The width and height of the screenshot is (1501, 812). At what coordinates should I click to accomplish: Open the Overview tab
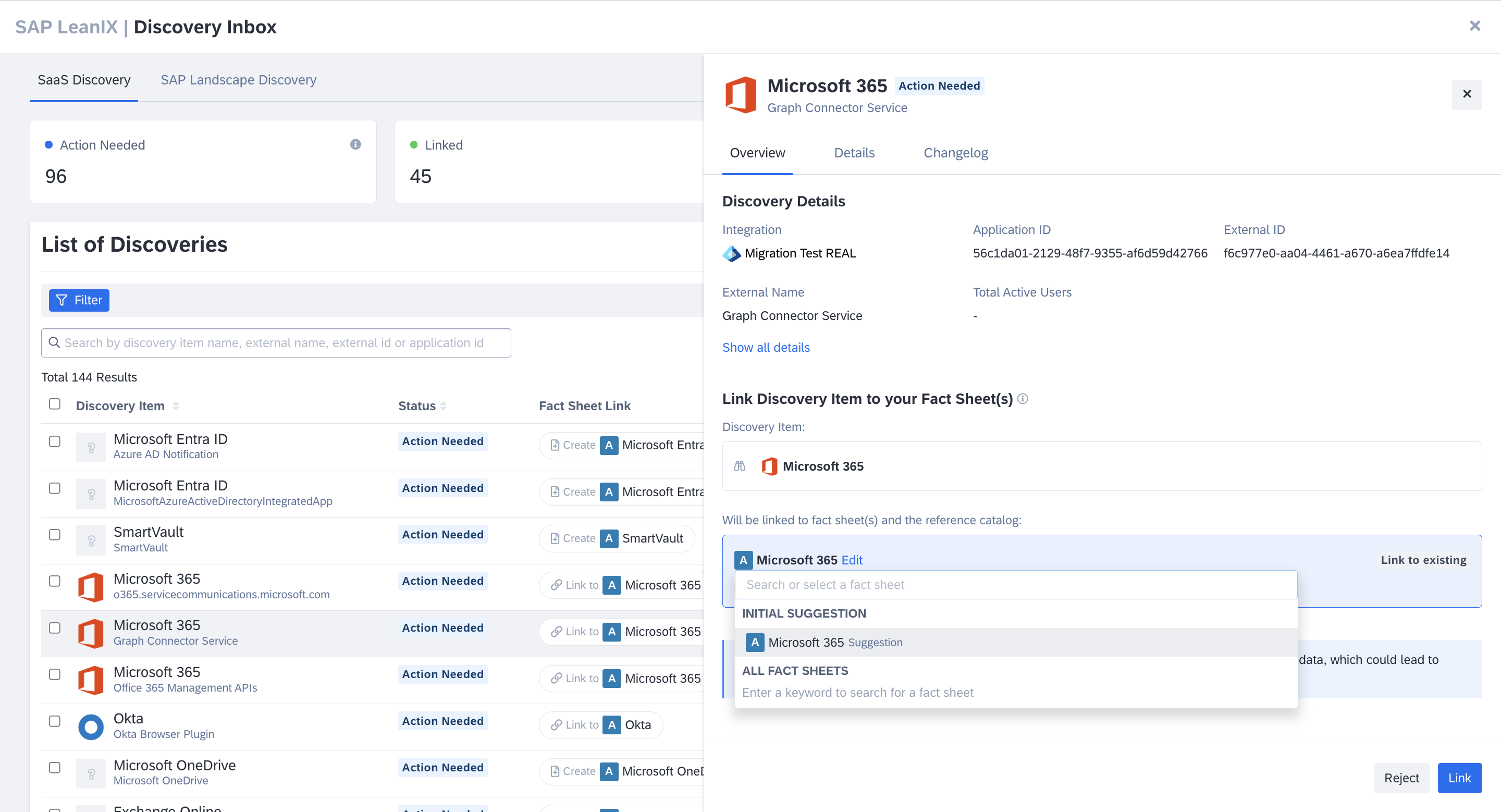point(757,153)
